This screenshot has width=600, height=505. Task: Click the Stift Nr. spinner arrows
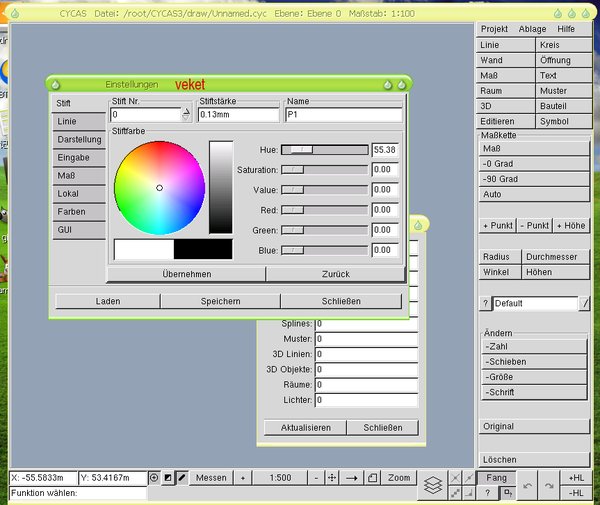(x=186, y=115)
